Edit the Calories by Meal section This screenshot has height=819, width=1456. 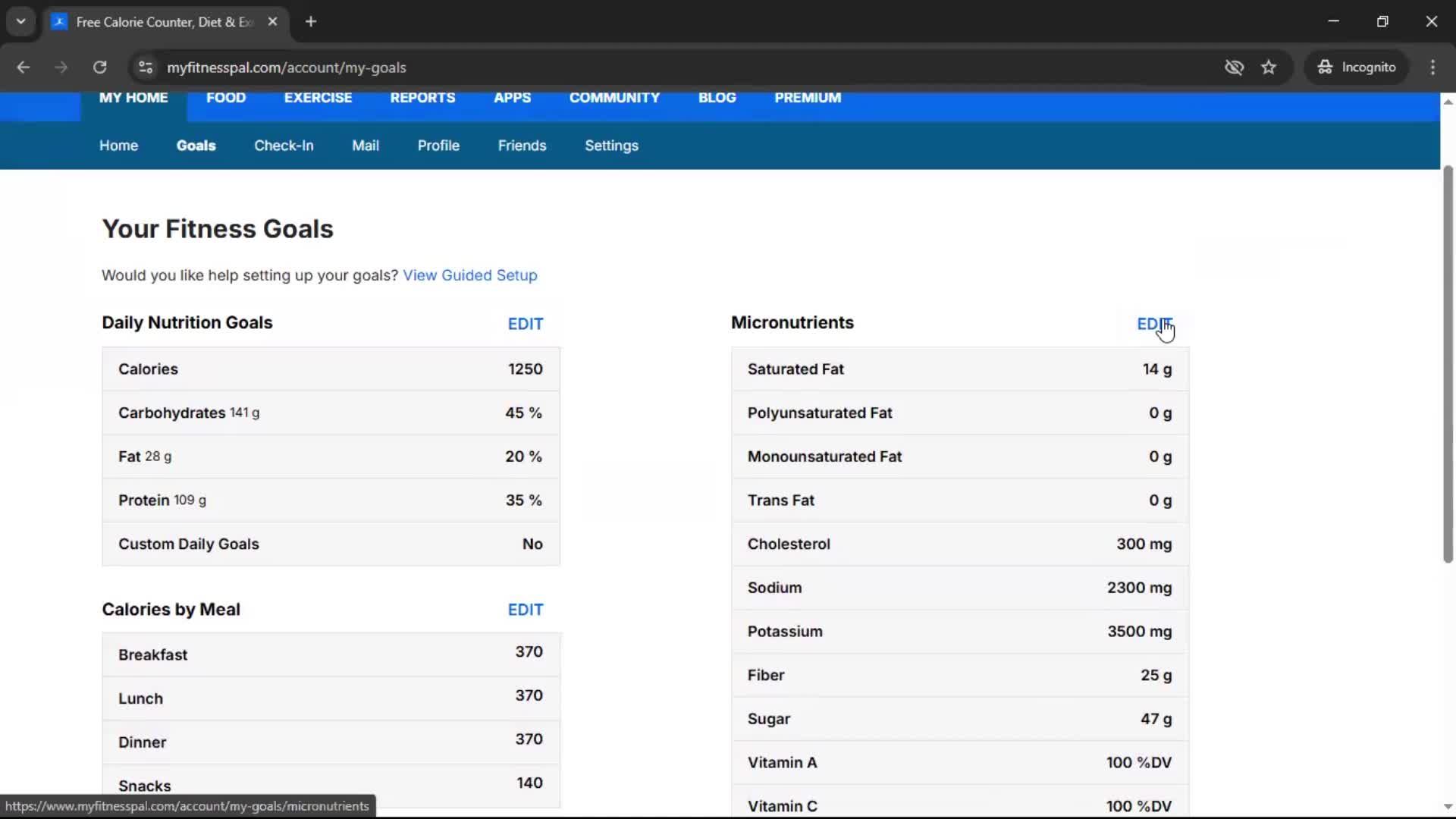526,610
